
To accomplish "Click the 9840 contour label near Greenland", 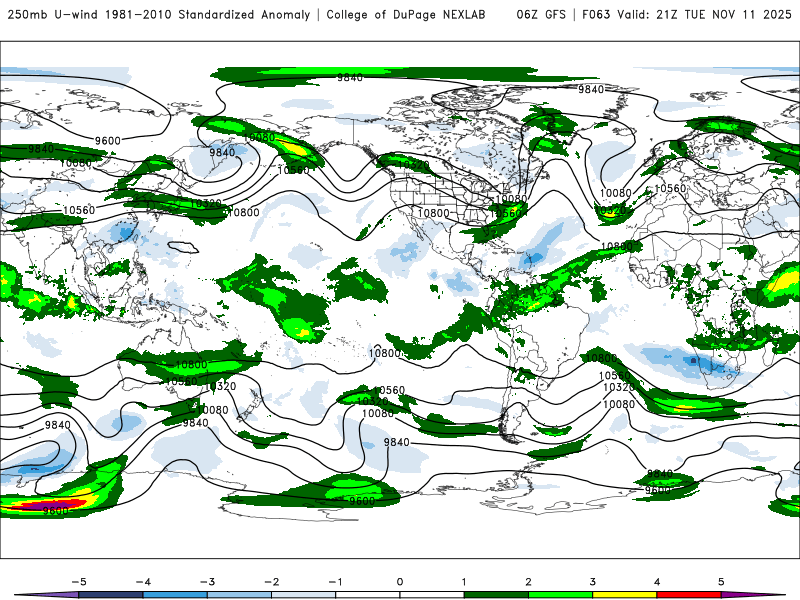I will [591, 89].
